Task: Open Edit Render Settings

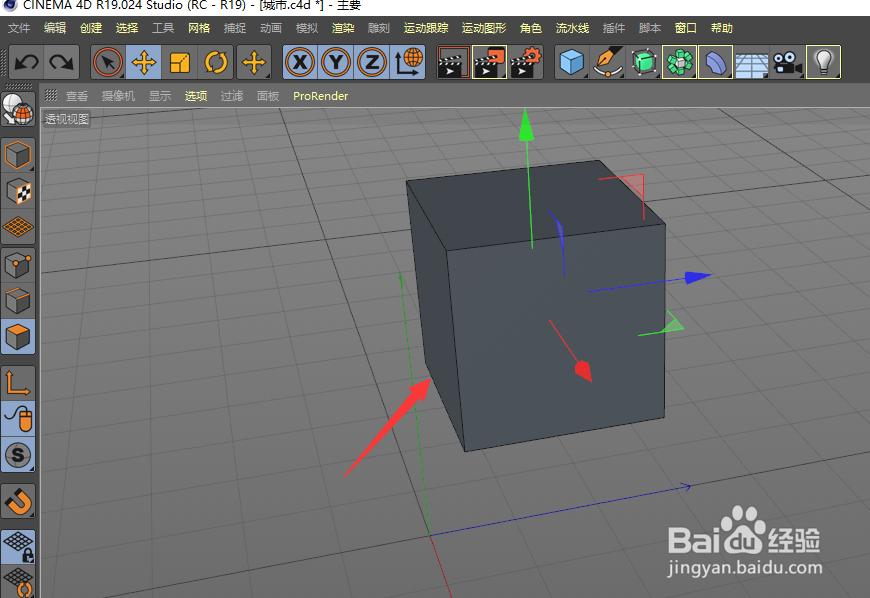Action: 525,62
